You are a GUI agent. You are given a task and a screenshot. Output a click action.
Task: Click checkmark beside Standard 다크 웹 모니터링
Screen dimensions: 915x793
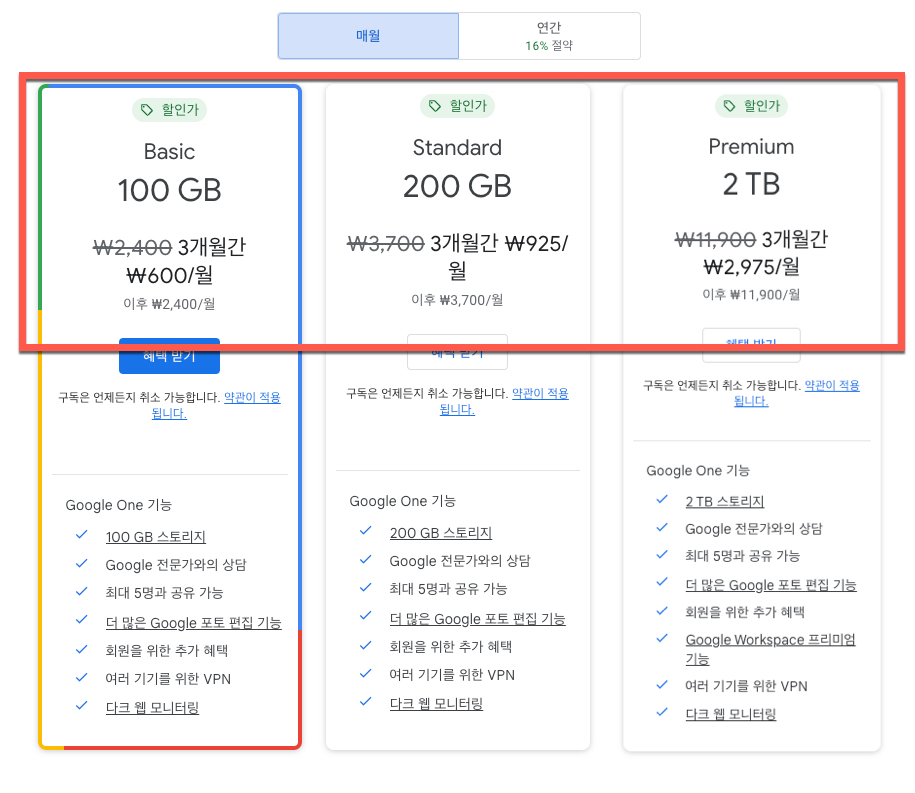[x=366, y=701]
